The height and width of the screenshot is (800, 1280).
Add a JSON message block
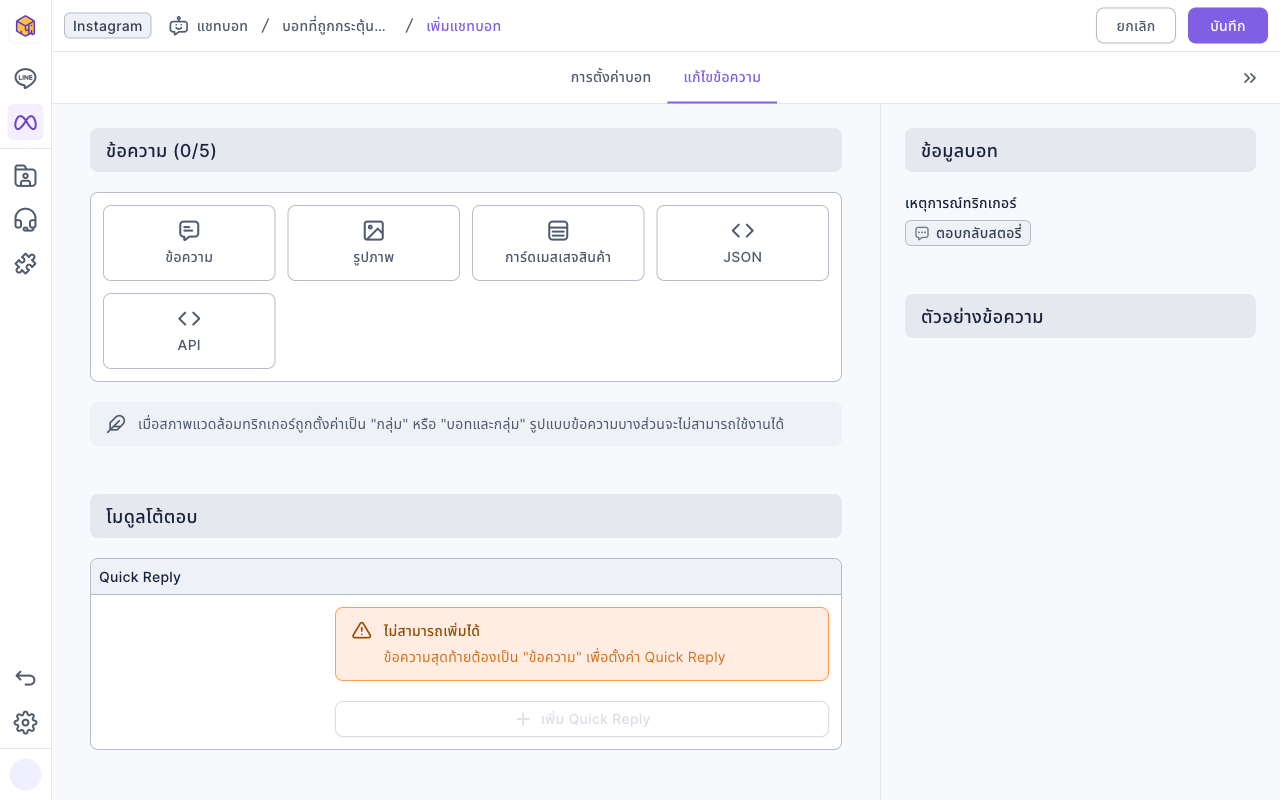point(743,243)
